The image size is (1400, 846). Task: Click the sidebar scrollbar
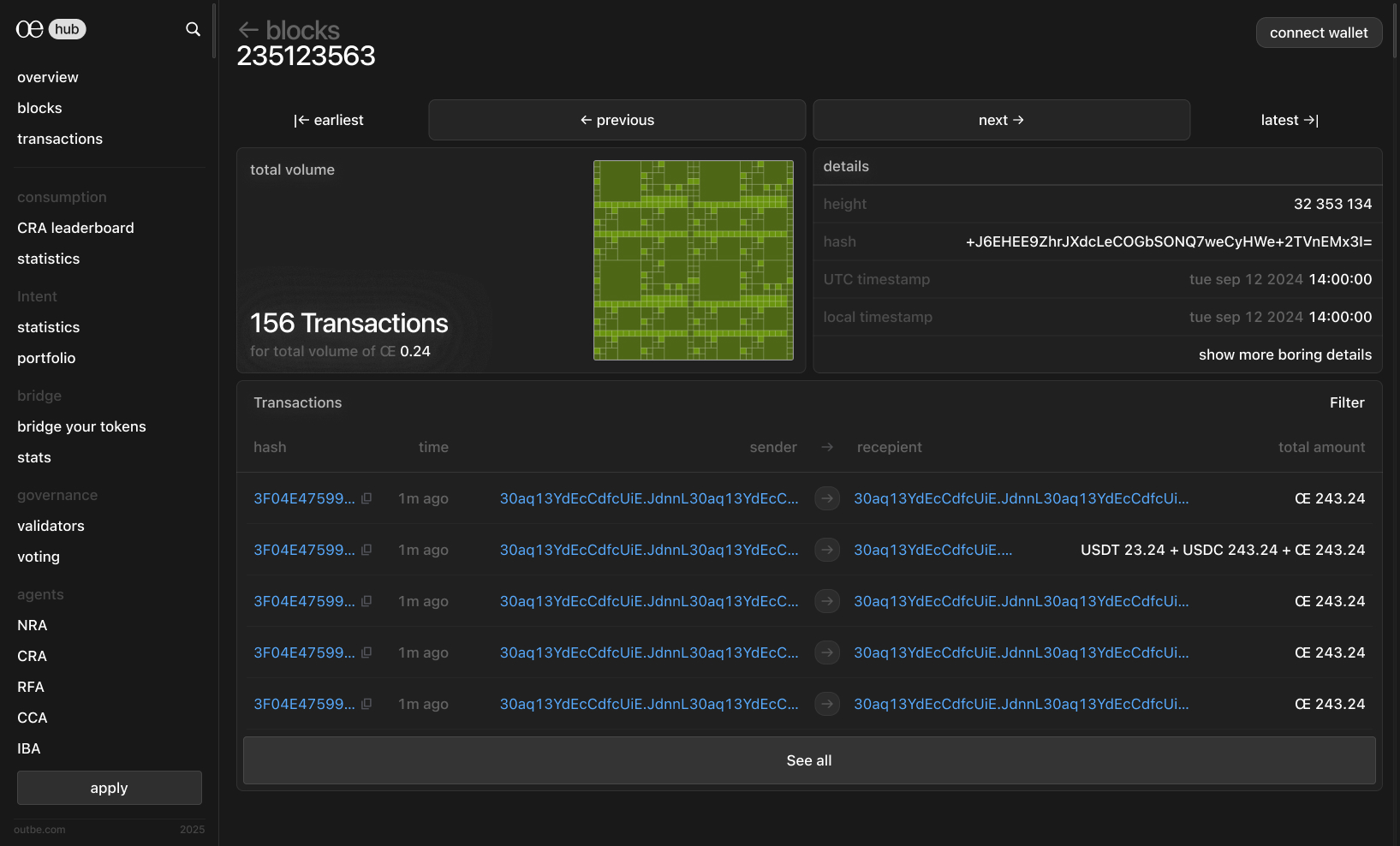pos(214,30)
